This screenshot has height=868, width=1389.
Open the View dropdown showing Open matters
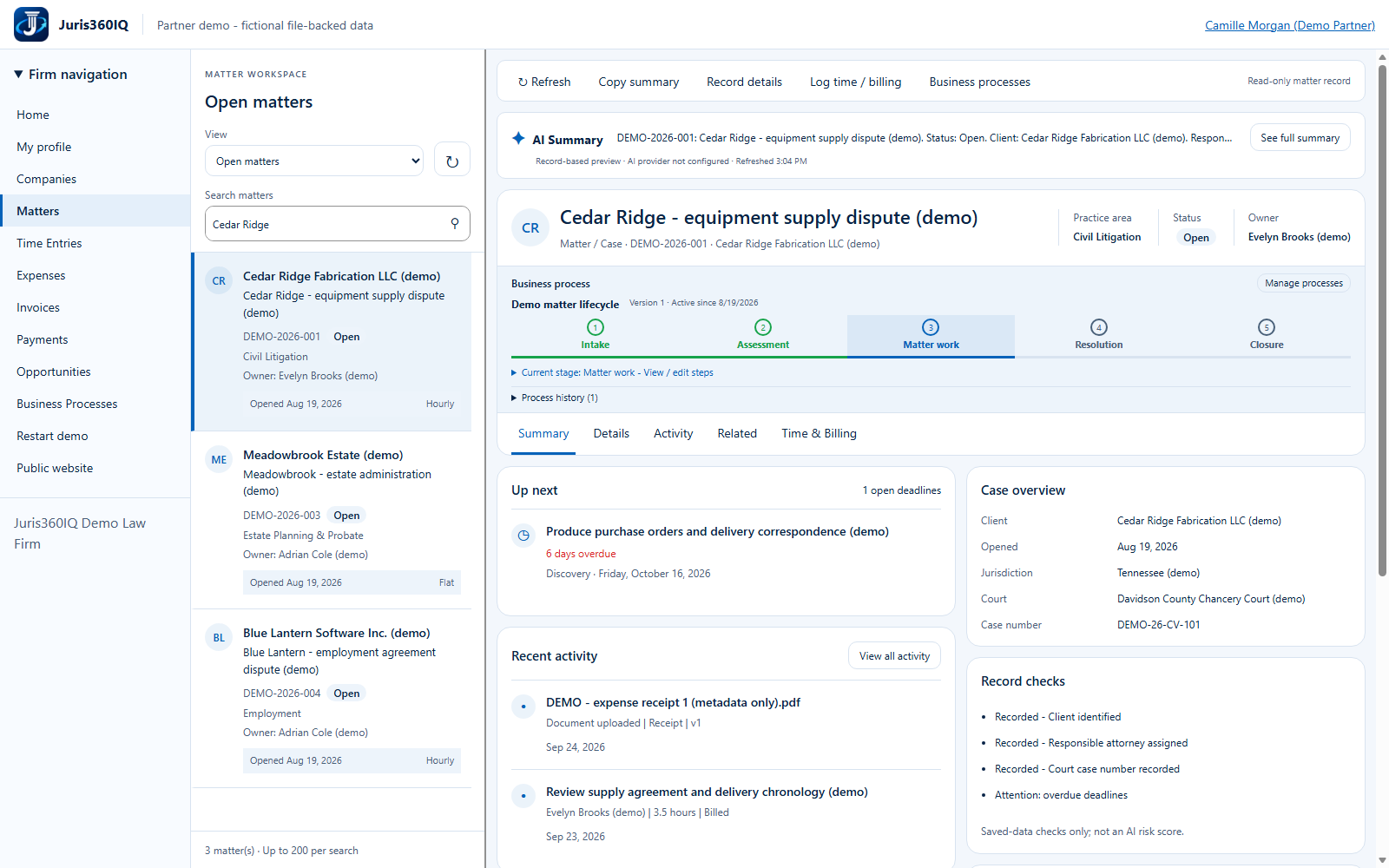pos(314,161)
